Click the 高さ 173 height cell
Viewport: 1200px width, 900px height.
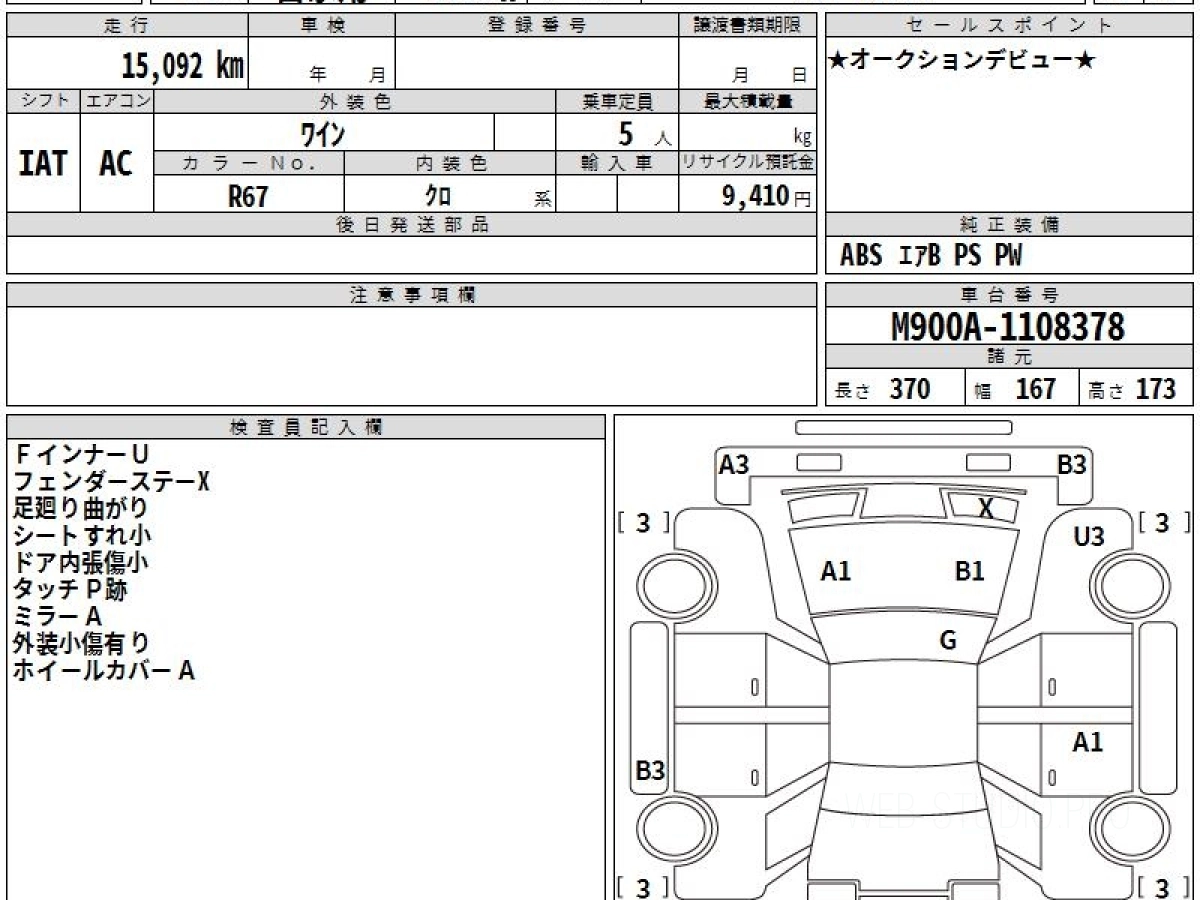pos(1136,389)
